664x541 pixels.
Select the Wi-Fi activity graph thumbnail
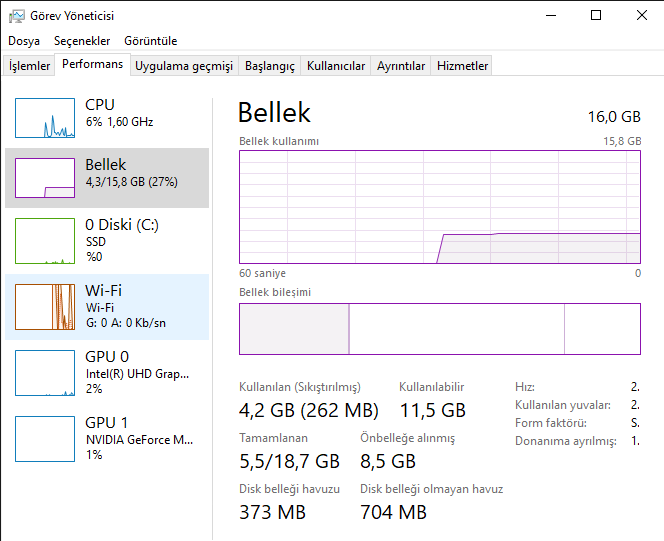(x=45, y=306)
